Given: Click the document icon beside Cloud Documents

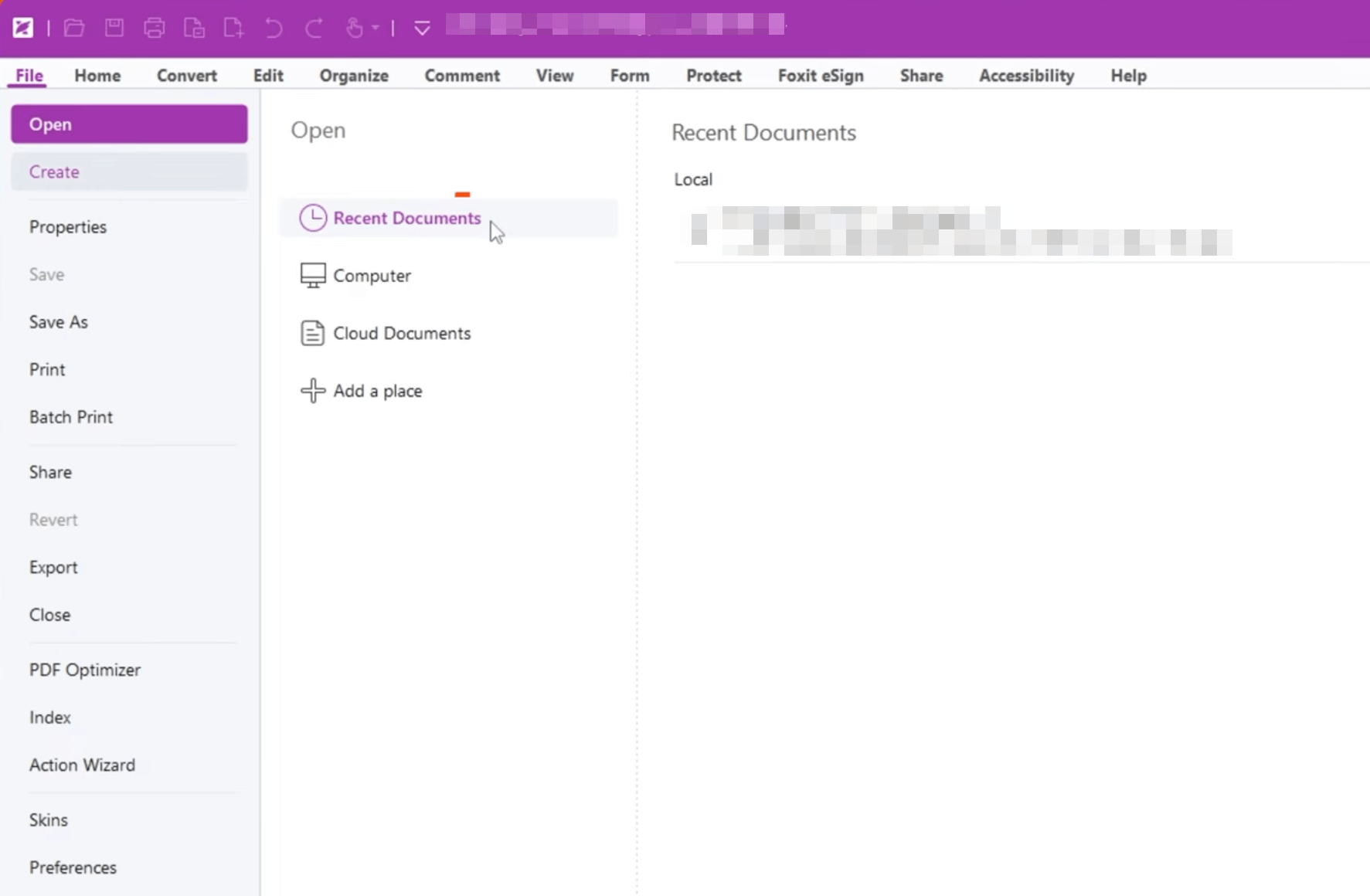Looking at the screenshot, I should coord(312,333).
